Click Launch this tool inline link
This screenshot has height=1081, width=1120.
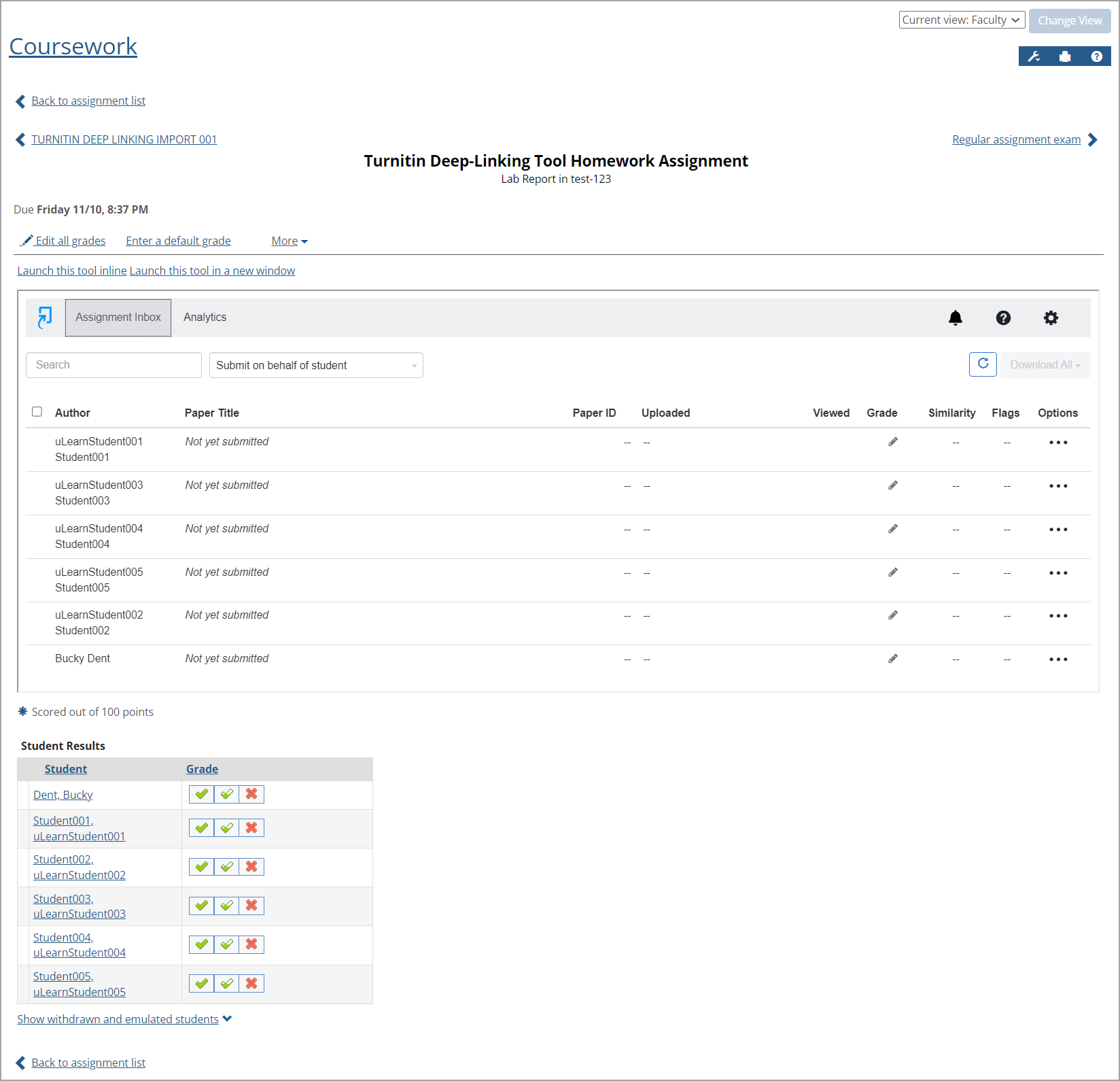[72, 271]
